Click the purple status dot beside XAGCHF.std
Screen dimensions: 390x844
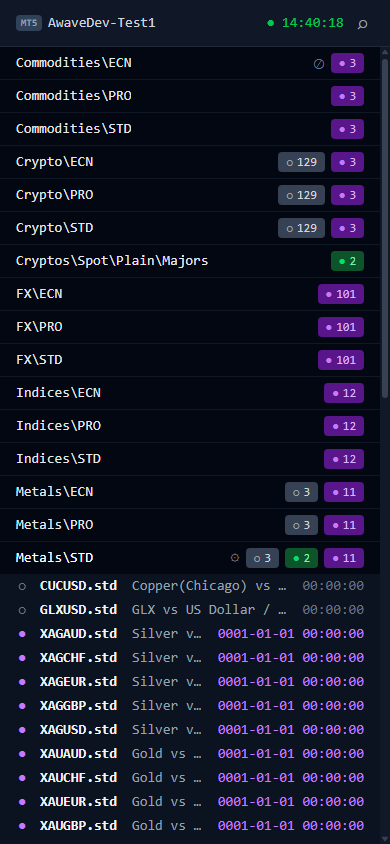(x=22, y=658)
